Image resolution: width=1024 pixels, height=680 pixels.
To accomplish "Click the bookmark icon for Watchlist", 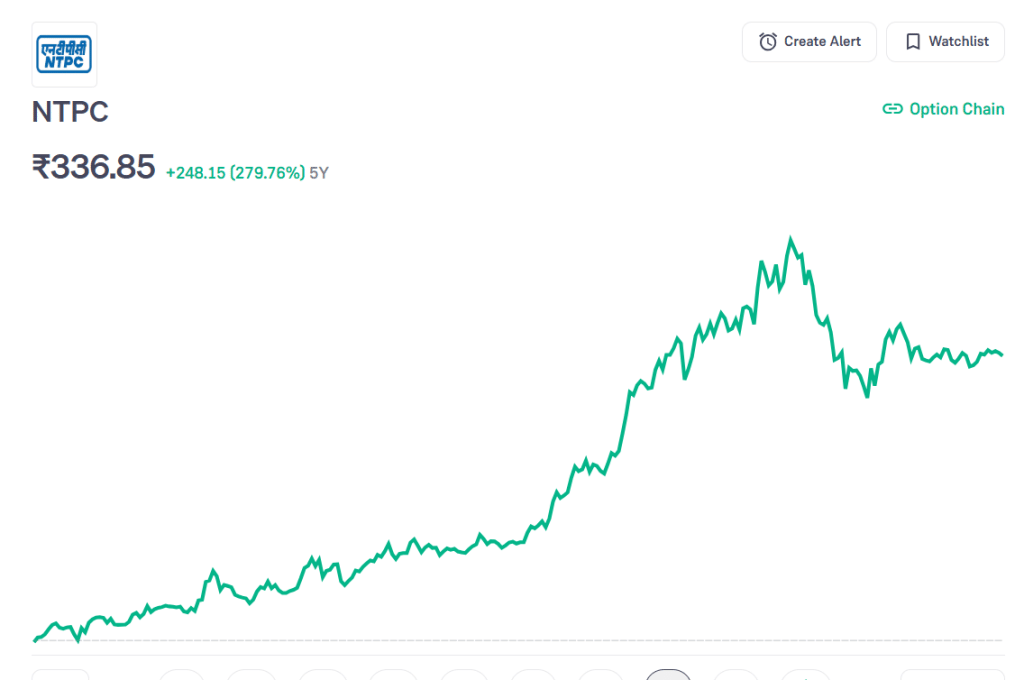I will [x=912, y=42].
